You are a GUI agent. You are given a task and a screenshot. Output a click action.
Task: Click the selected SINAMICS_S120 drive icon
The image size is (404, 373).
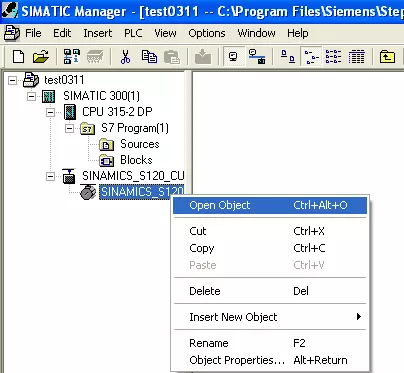88,192
